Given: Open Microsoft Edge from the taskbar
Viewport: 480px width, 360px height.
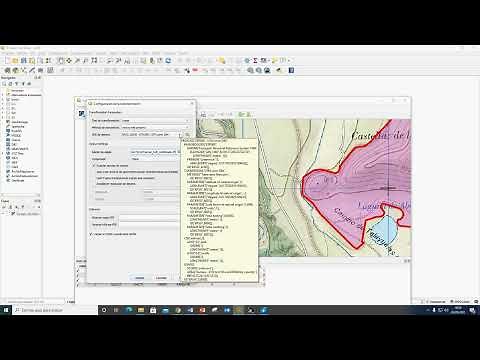Looking at the screenshot, I should pos(129,310).
